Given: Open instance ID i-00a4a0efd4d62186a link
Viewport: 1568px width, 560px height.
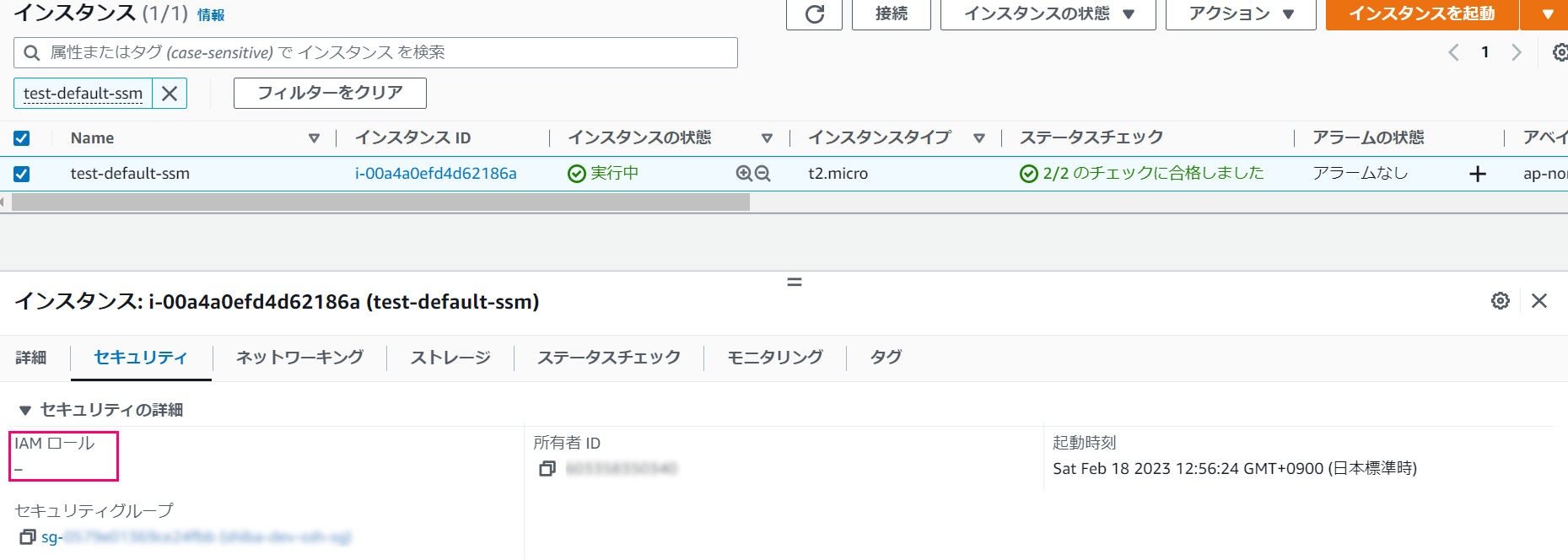Looking at the screenshot, I should pyautogui.click(x=435, y=174).
